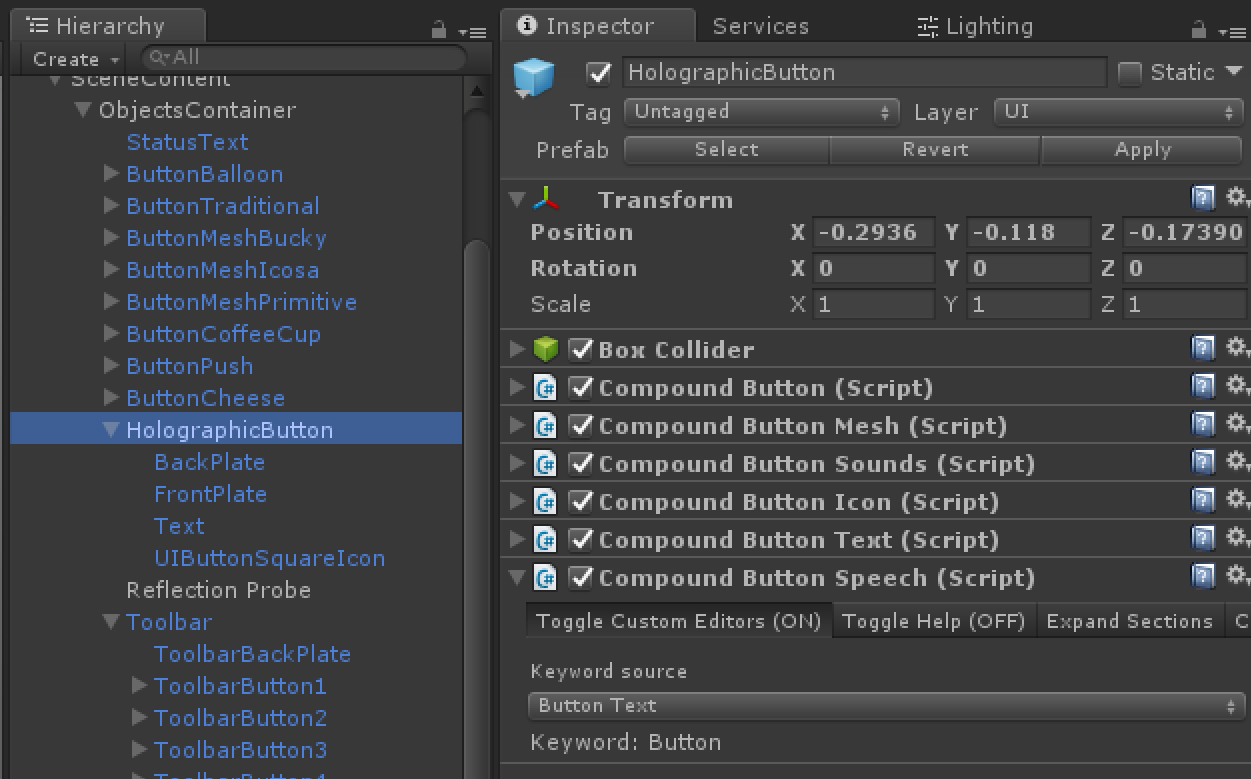Open Transform component gear settings menu
1251x779 pixels.
[1237, 197]
